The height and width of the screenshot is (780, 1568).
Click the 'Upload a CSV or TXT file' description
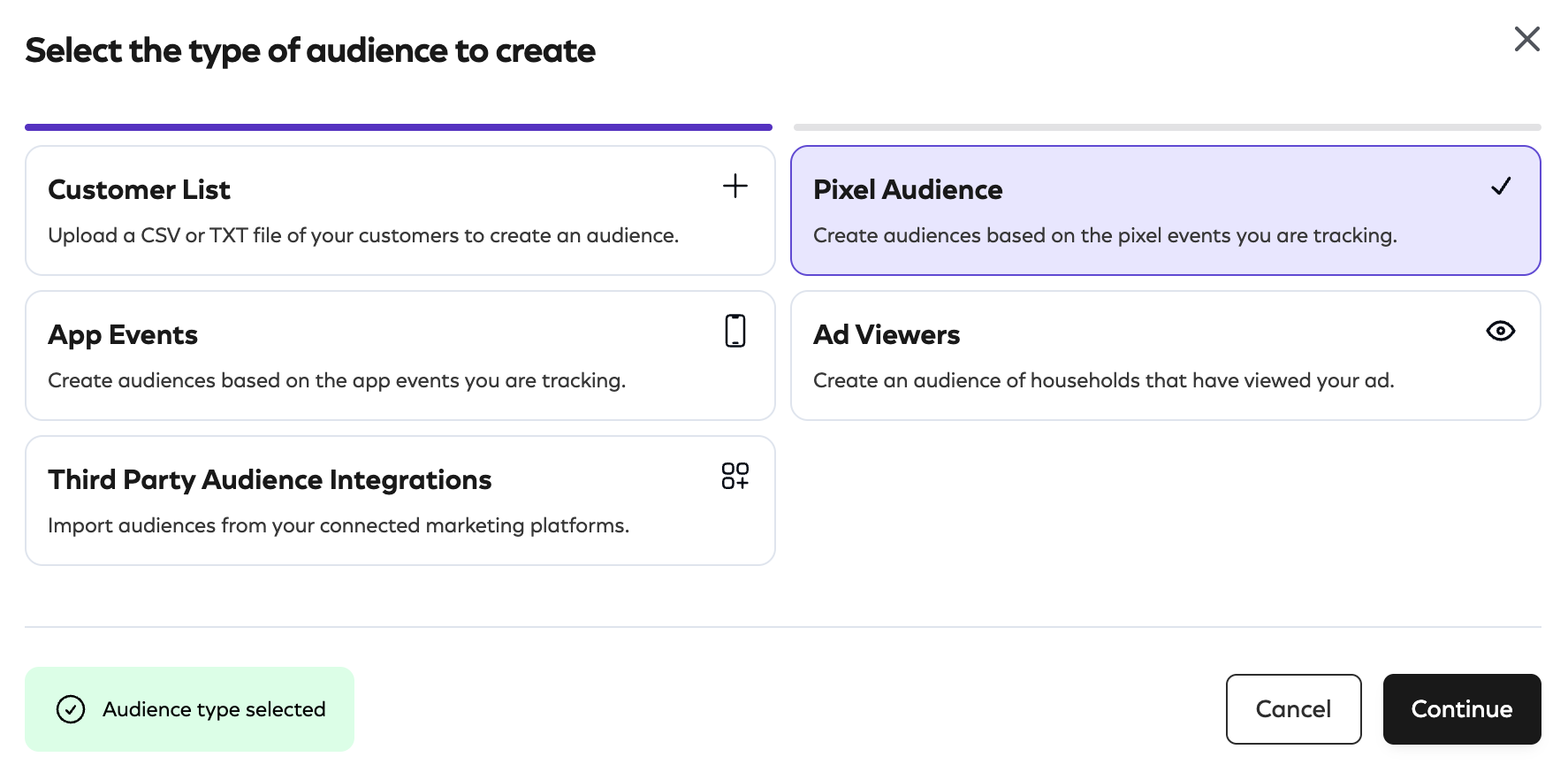[x=363, y=235]
